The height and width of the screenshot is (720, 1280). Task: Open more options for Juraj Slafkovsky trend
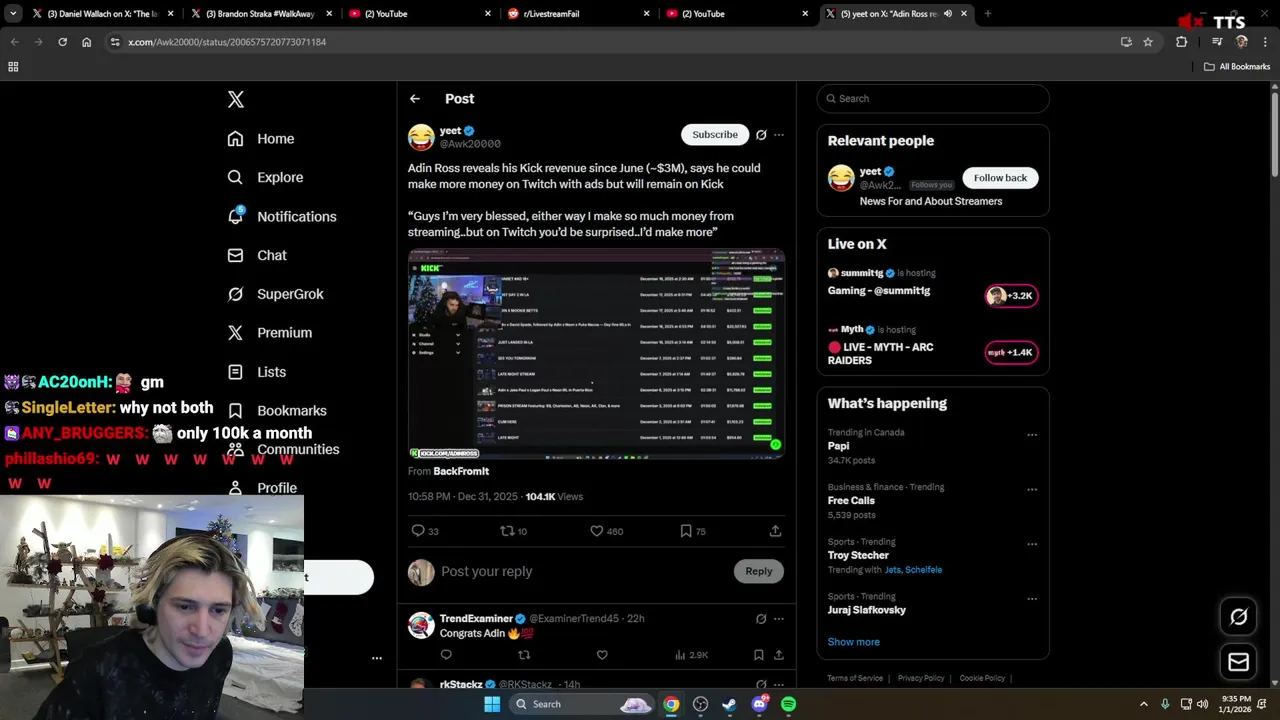(x=1032, y=598)
